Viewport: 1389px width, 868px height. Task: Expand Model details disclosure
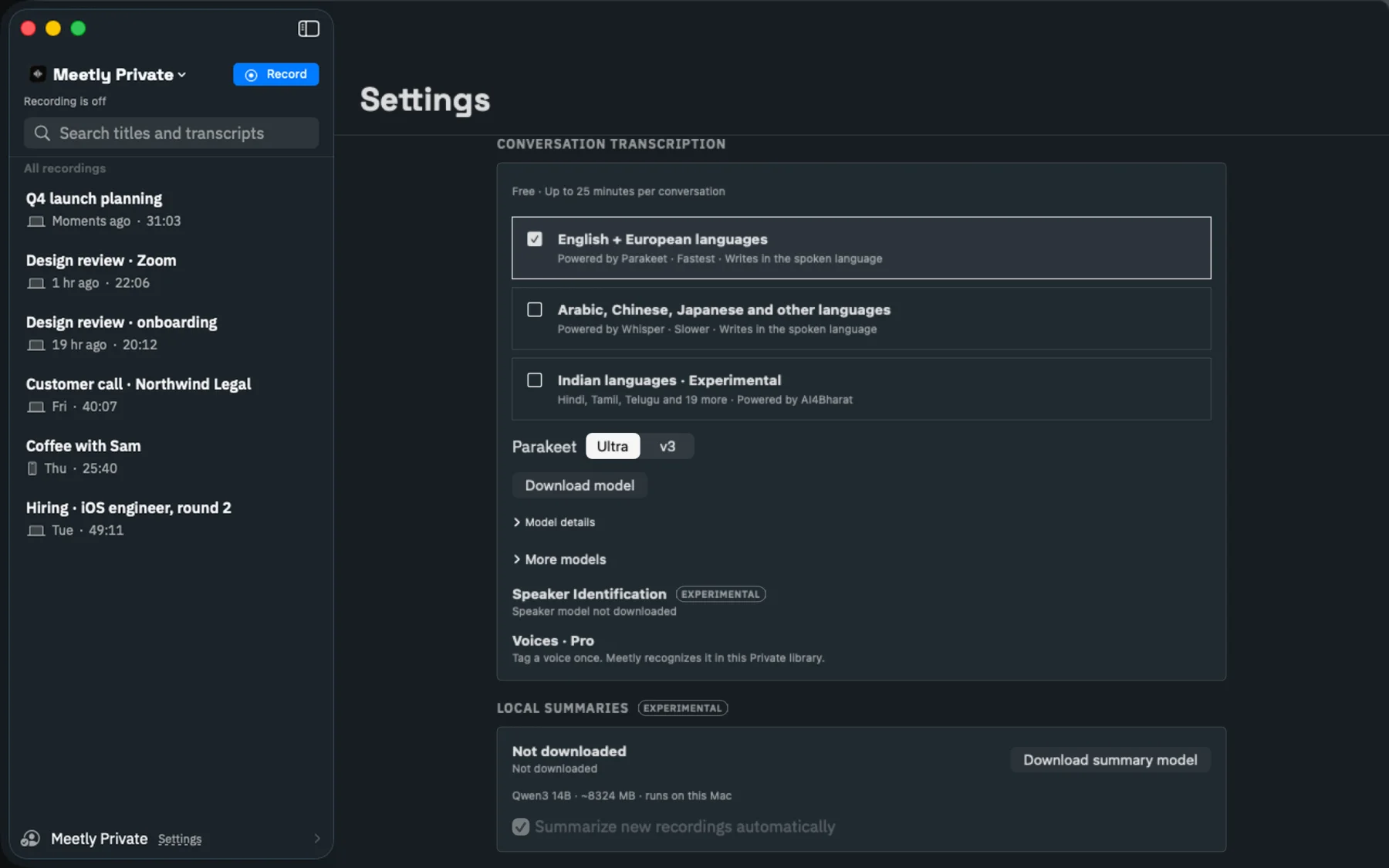tap(554, 522)
